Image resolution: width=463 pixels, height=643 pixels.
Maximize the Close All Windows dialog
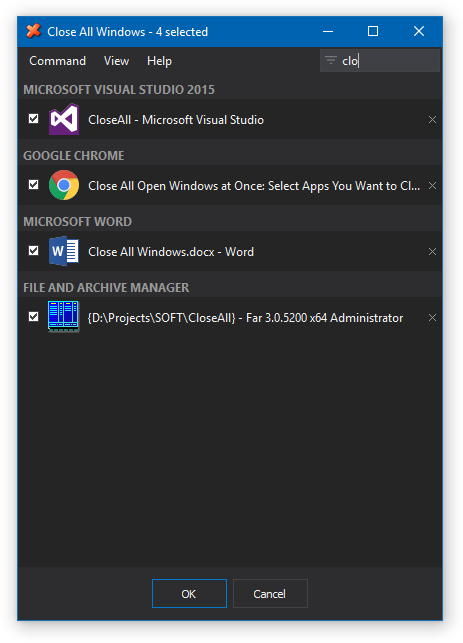[x=373, y=31]
